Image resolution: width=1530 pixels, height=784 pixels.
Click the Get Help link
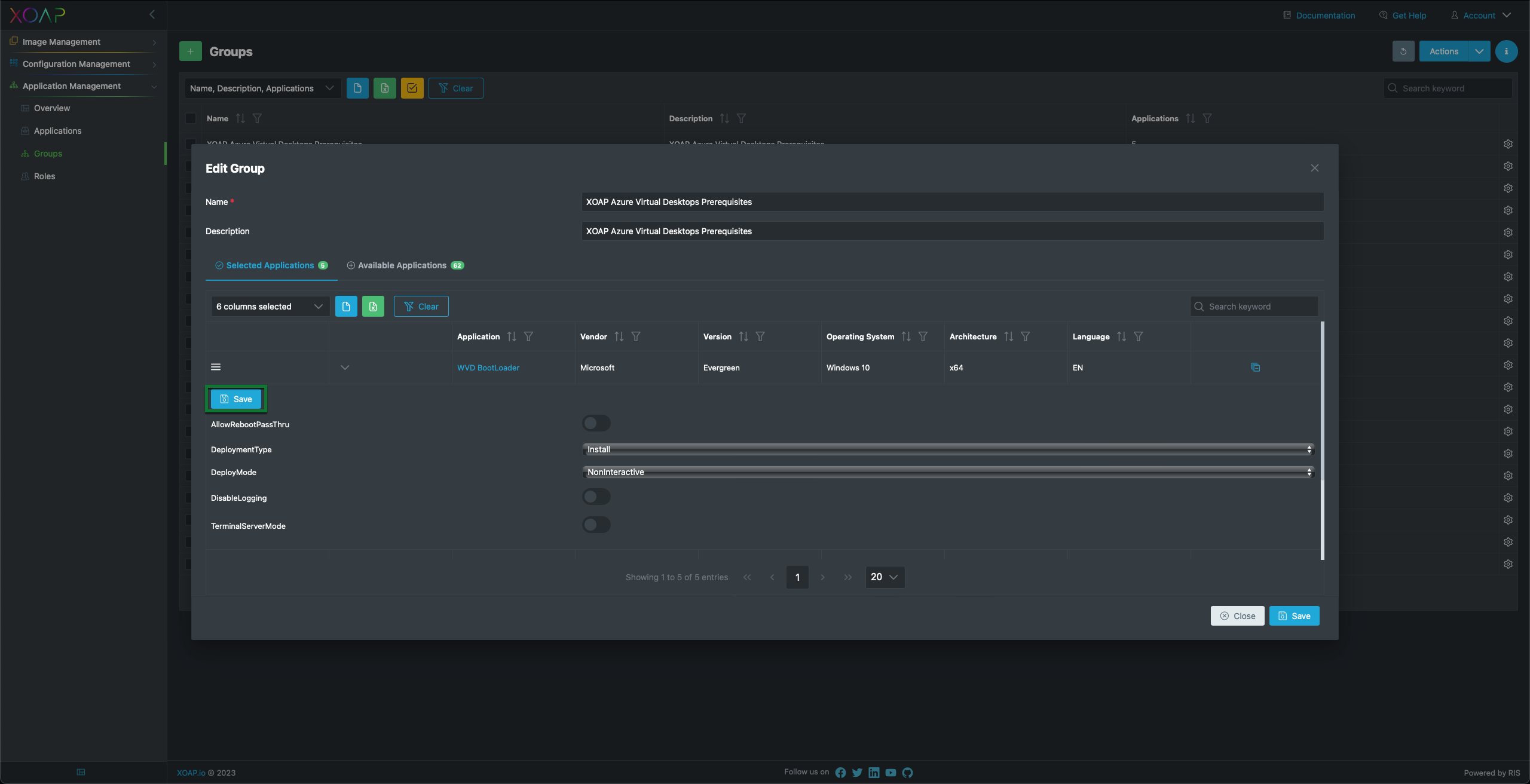(x=1403, y=15)
